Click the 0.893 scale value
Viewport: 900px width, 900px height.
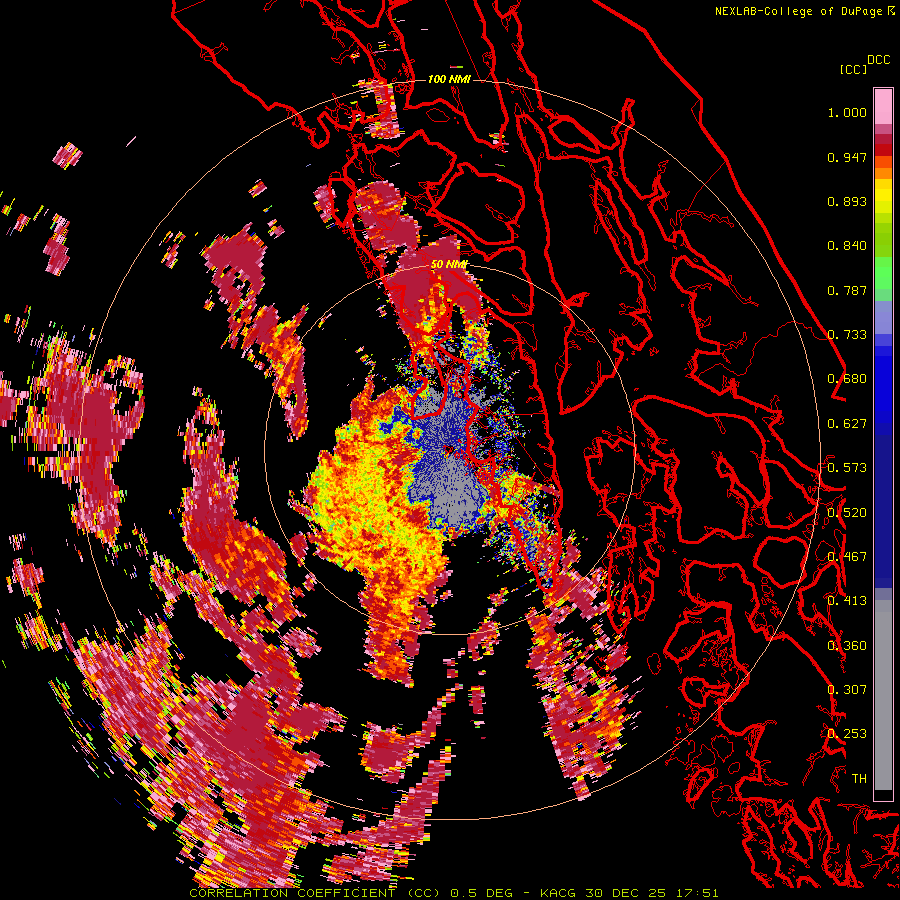(x=847, y=201)
